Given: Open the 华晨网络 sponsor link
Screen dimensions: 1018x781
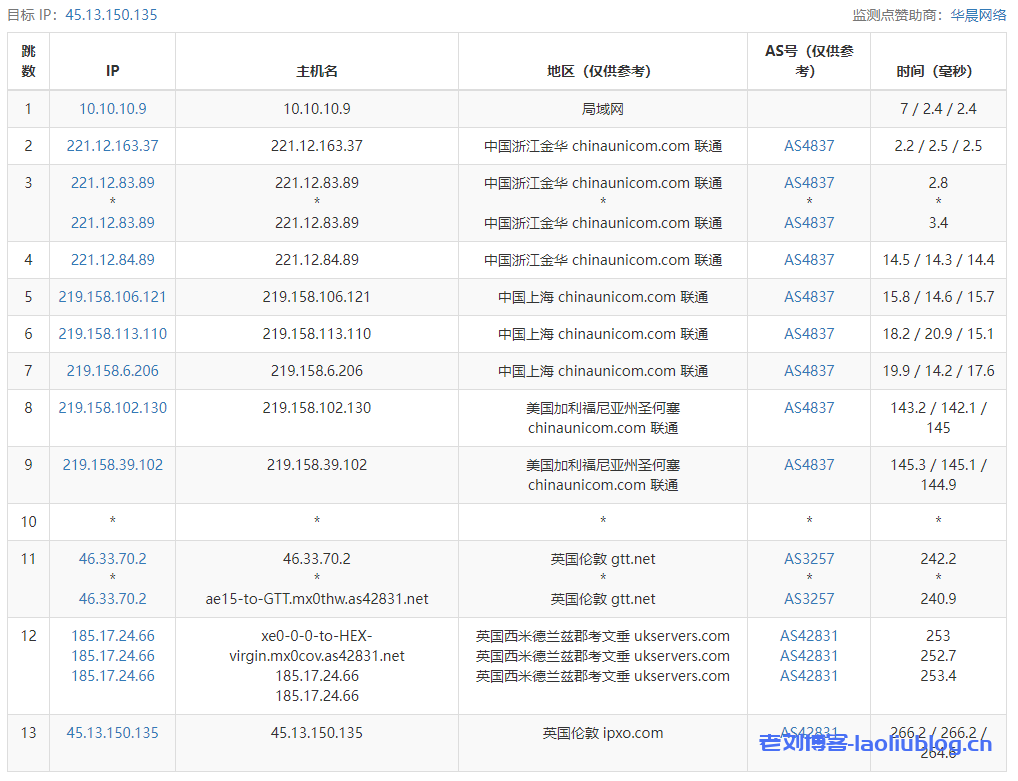Looking at the screenshot, I should 978,15.
